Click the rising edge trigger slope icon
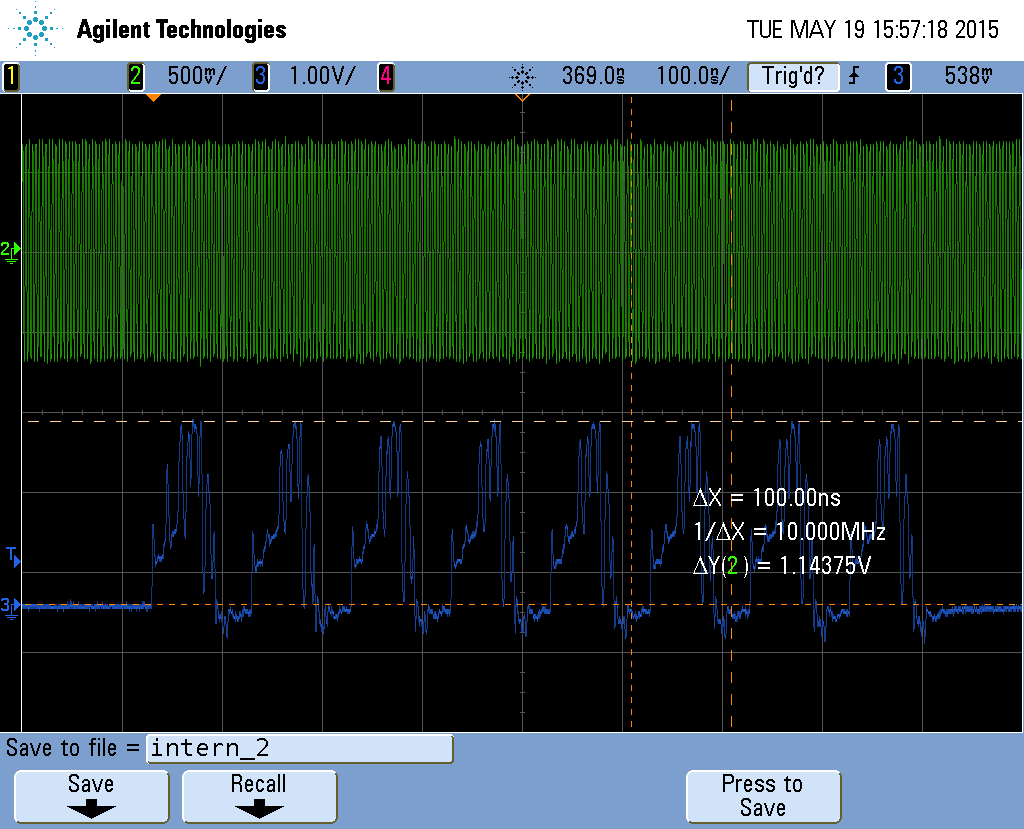This screenshot has width=1024, height=829. (x=854, y=76)
